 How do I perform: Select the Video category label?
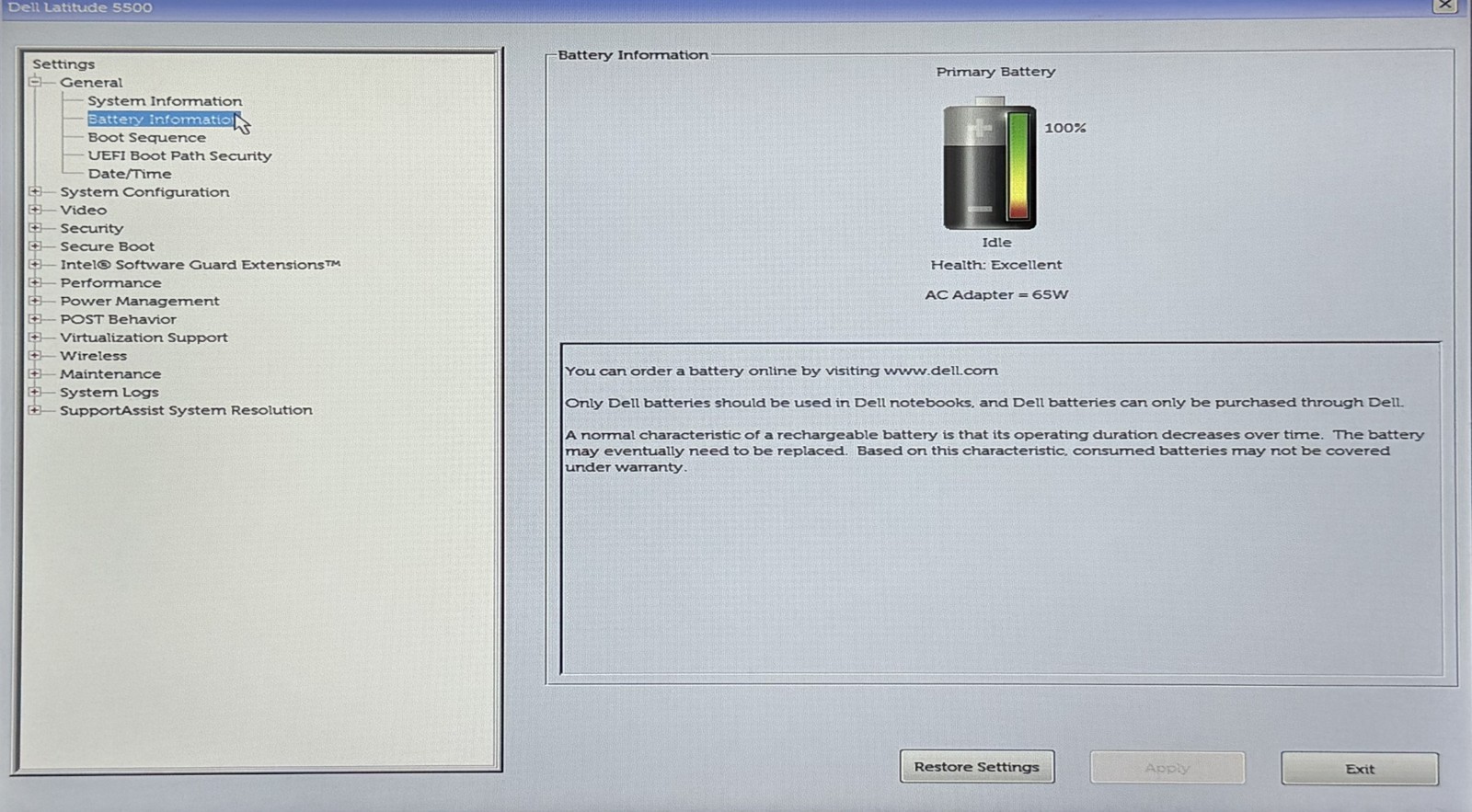tap(84, 210)
